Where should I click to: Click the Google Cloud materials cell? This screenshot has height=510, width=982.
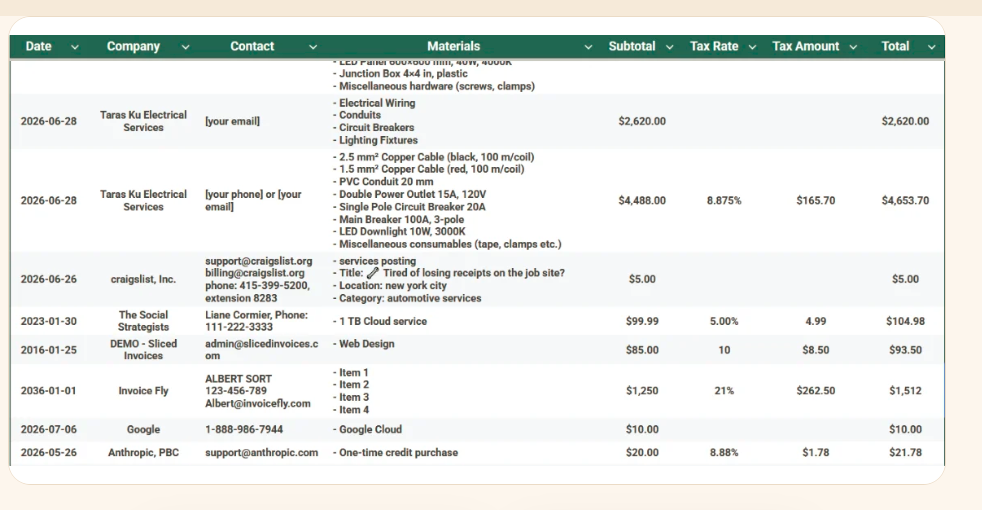tap(367, 430)
